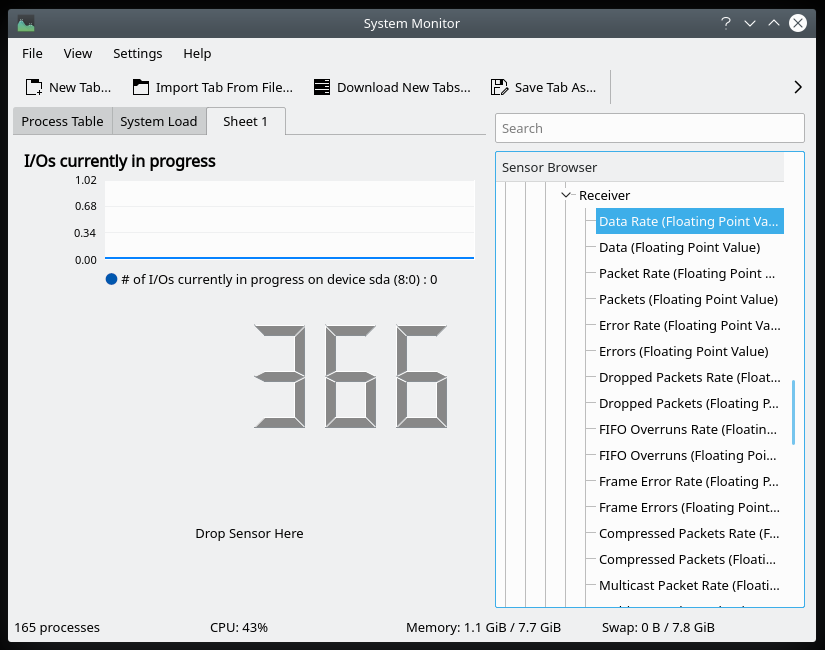Click into the sensor Search field
Viewport: 825px width, 650px height.
point(649,128)
